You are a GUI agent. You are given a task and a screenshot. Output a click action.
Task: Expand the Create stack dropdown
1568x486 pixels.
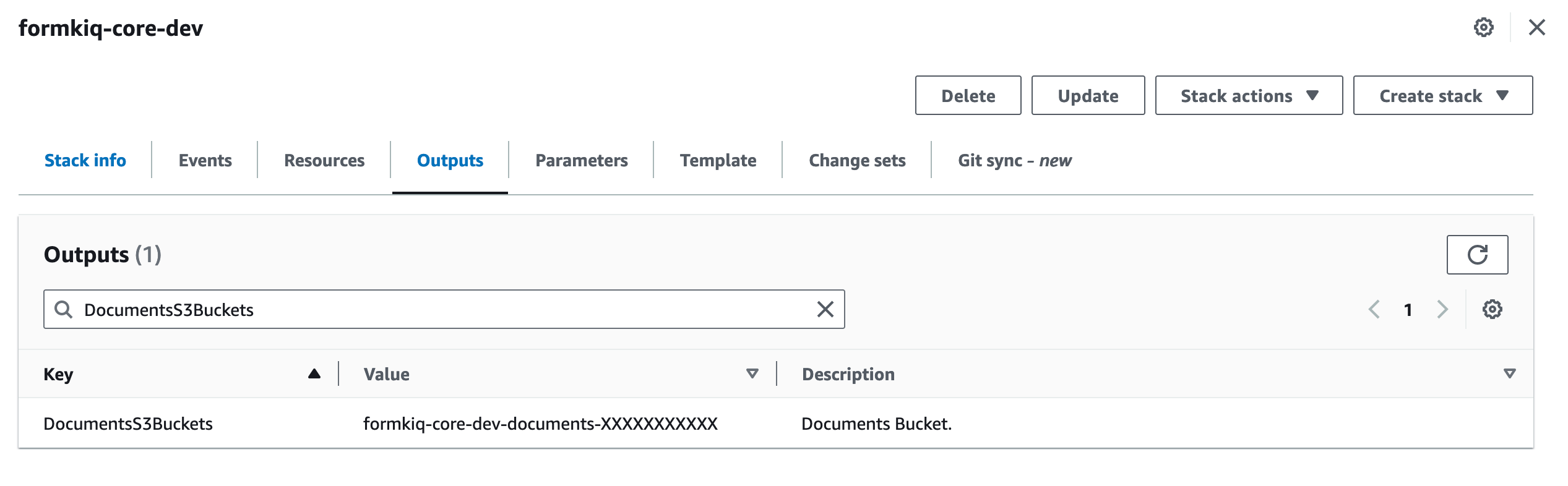pos(1443,96)
